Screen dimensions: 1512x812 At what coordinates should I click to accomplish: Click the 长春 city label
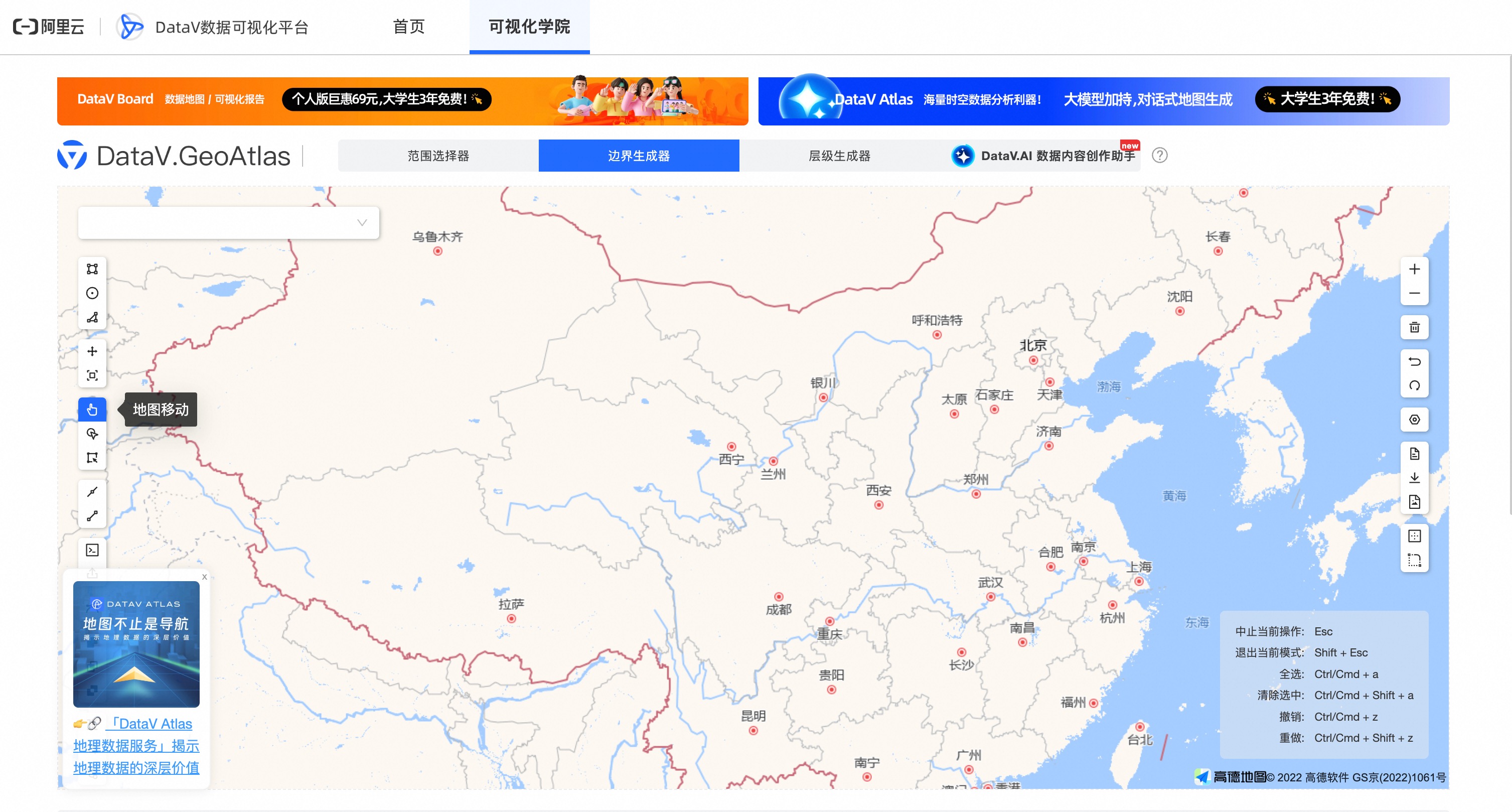[x=1218, y=236]
